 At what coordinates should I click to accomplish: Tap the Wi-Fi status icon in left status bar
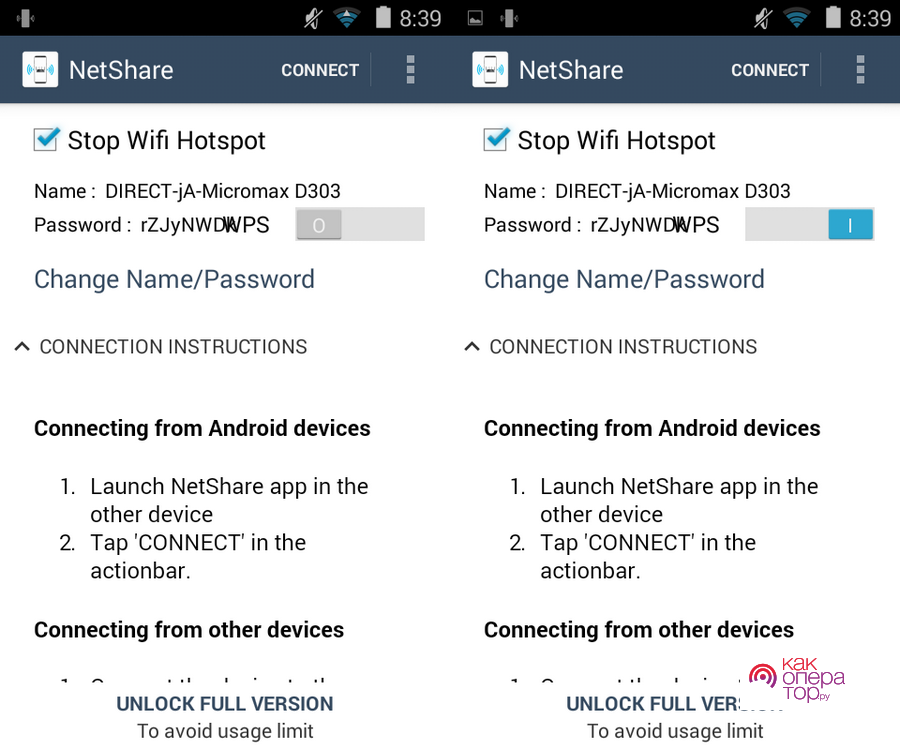(x=347, y=18)
